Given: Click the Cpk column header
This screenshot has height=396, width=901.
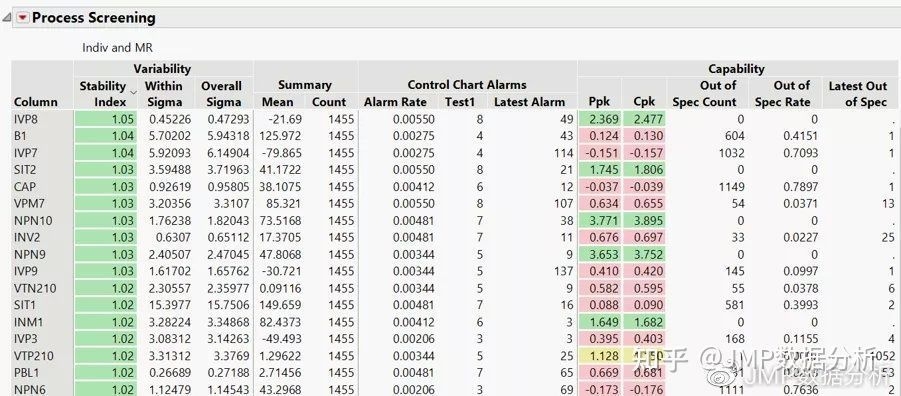Looking at the screenshot, I should 644,102.
